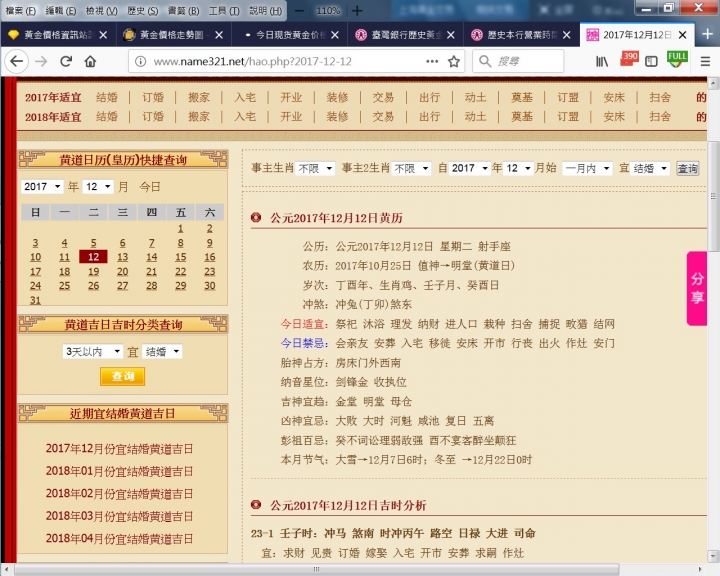720x576 pixels.
Task: Click the pink 分享 share tab
Action: pos(698,289)
